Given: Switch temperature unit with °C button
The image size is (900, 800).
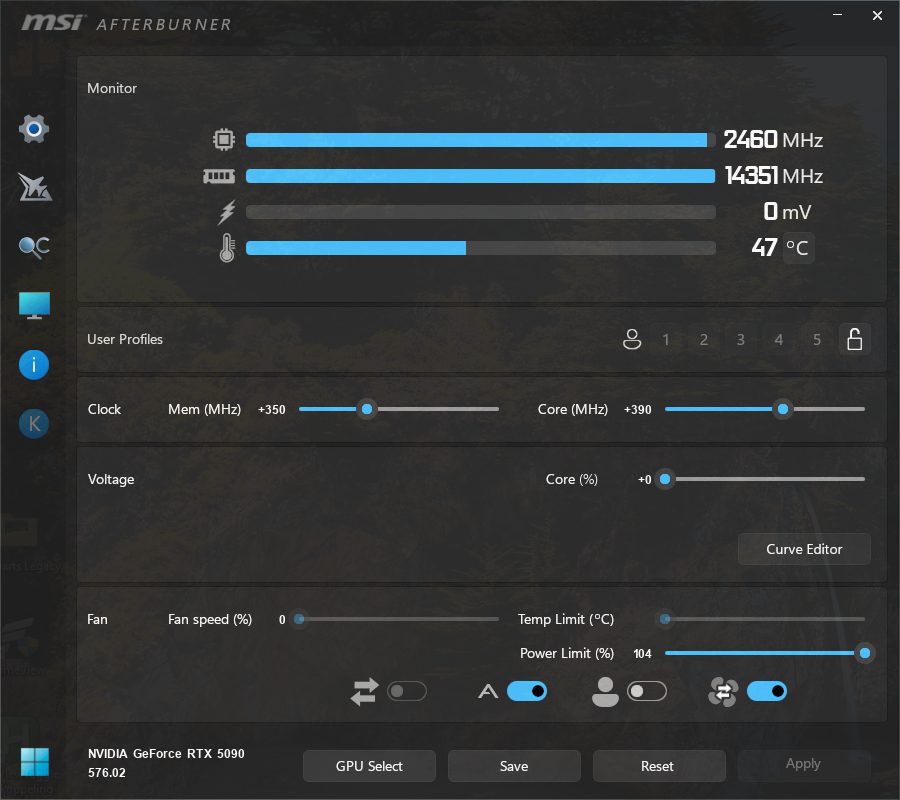Looking at the screenshot, I should pyautogui.click(x=797, y=248).
